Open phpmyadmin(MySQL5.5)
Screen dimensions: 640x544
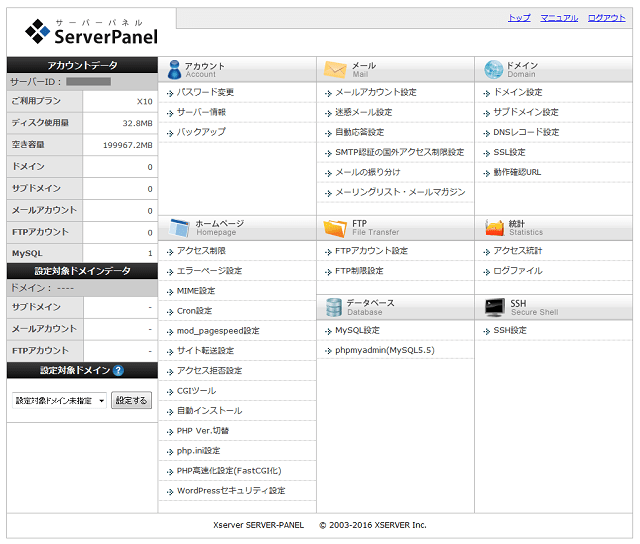(384, 350)
